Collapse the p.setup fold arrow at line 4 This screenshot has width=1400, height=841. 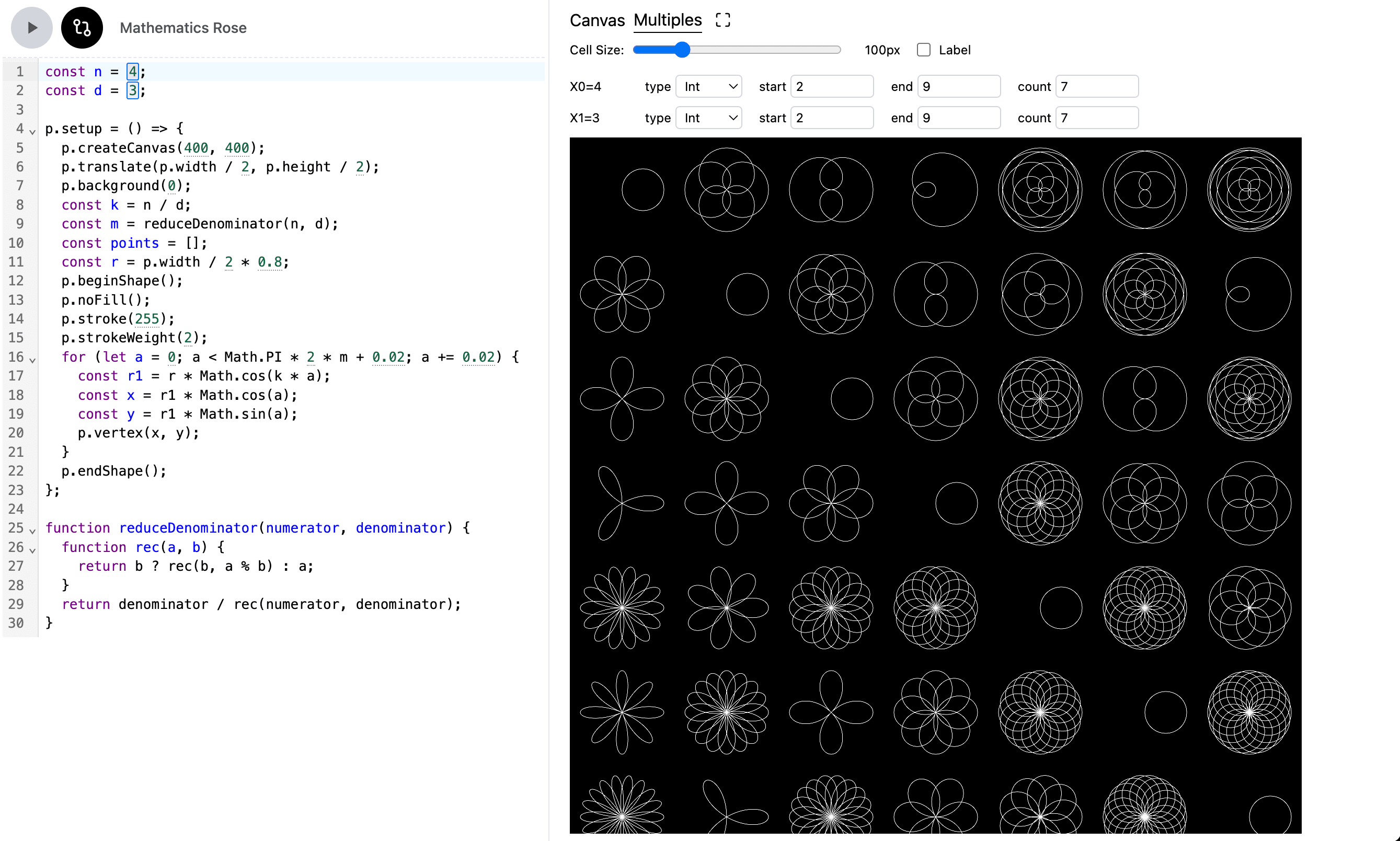[x=32, y=132]
